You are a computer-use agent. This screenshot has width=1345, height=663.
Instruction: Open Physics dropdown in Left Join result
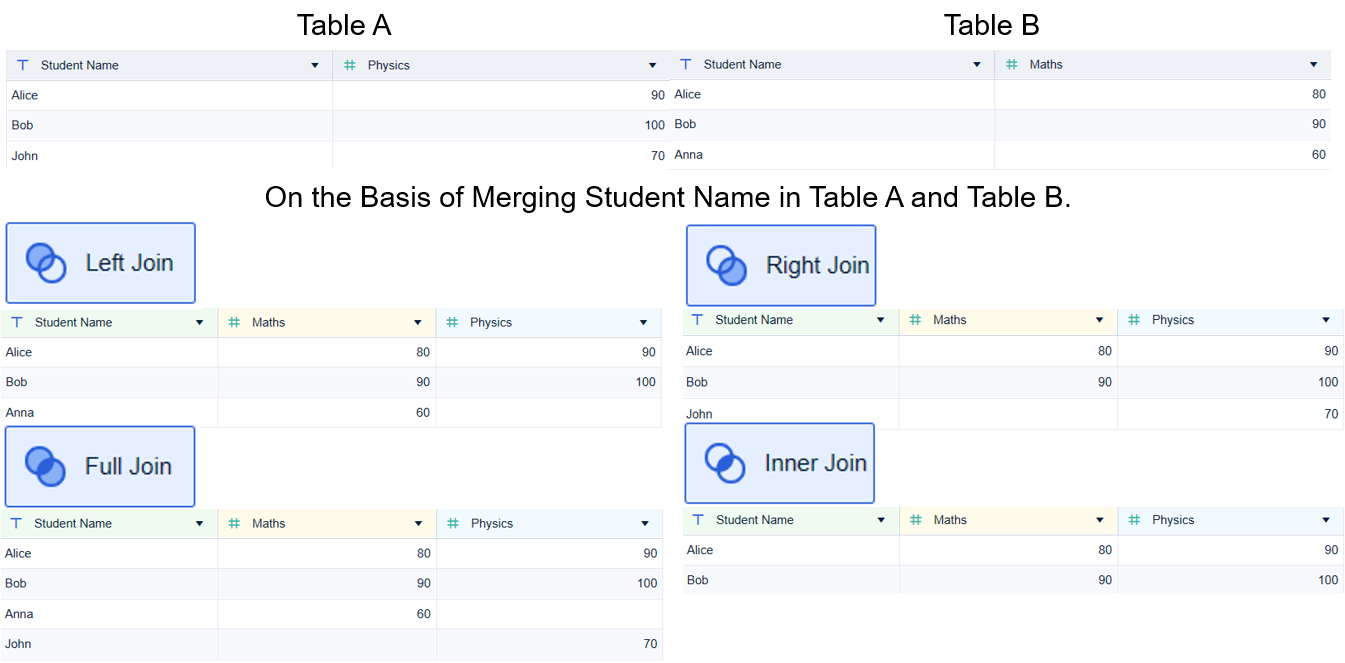(x=644, y=323)
